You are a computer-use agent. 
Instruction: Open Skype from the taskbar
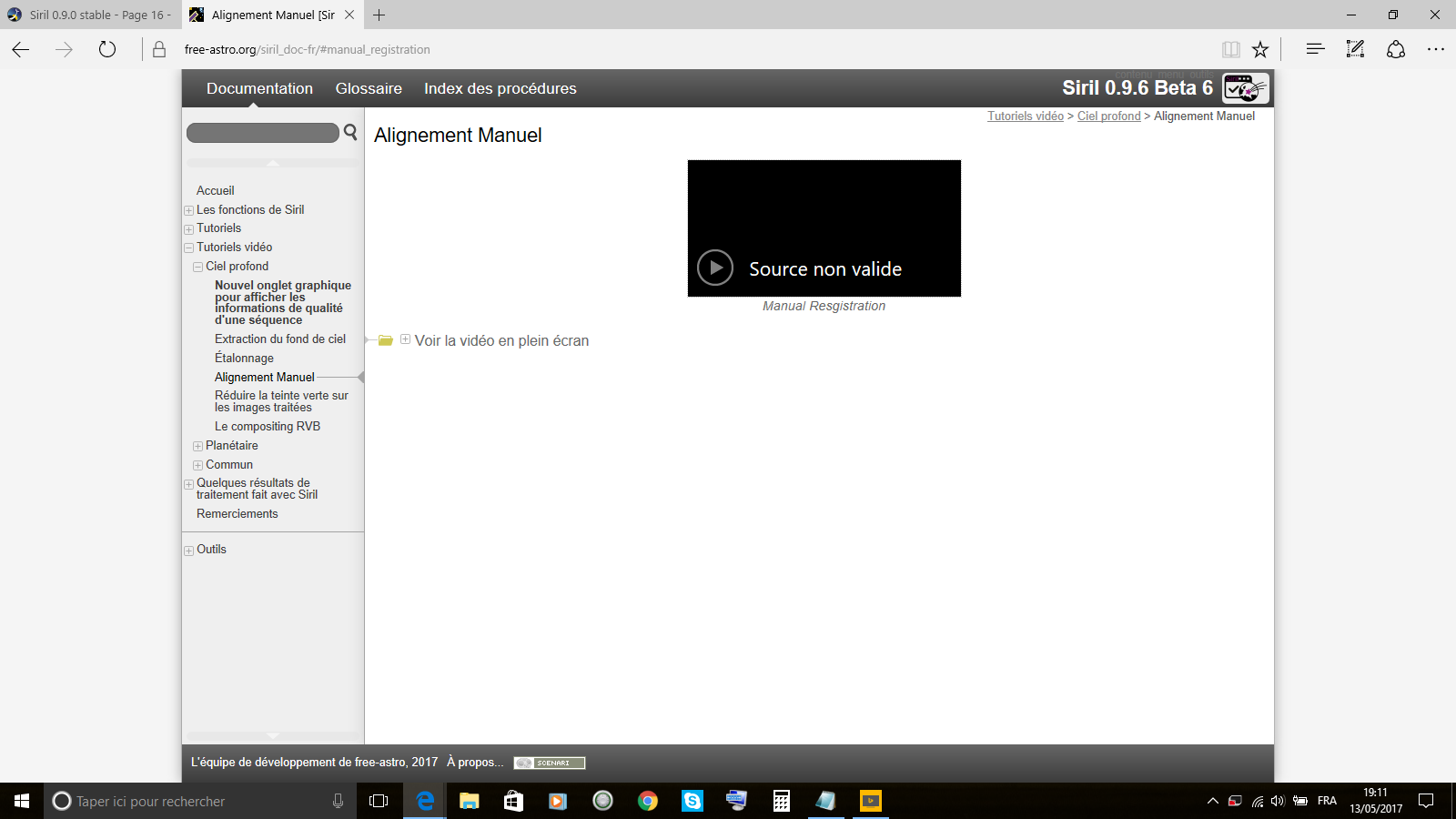(x=693, y=801)
